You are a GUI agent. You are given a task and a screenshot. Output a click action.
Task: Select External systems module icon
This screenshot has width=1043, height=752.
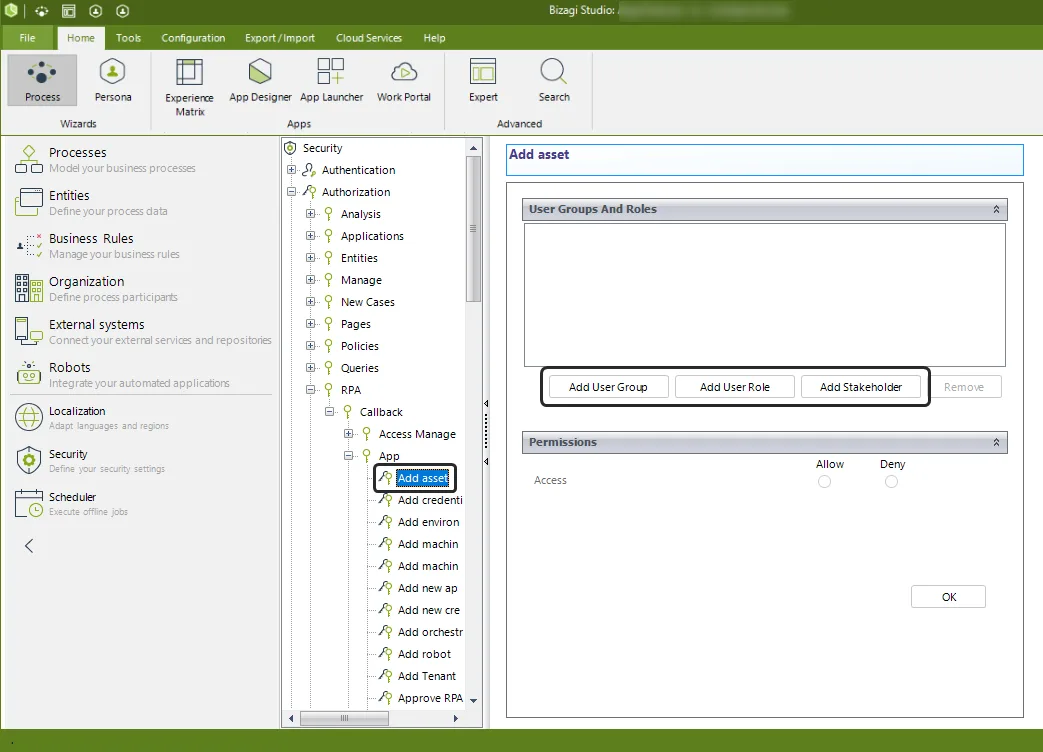[x=29, y=331]
